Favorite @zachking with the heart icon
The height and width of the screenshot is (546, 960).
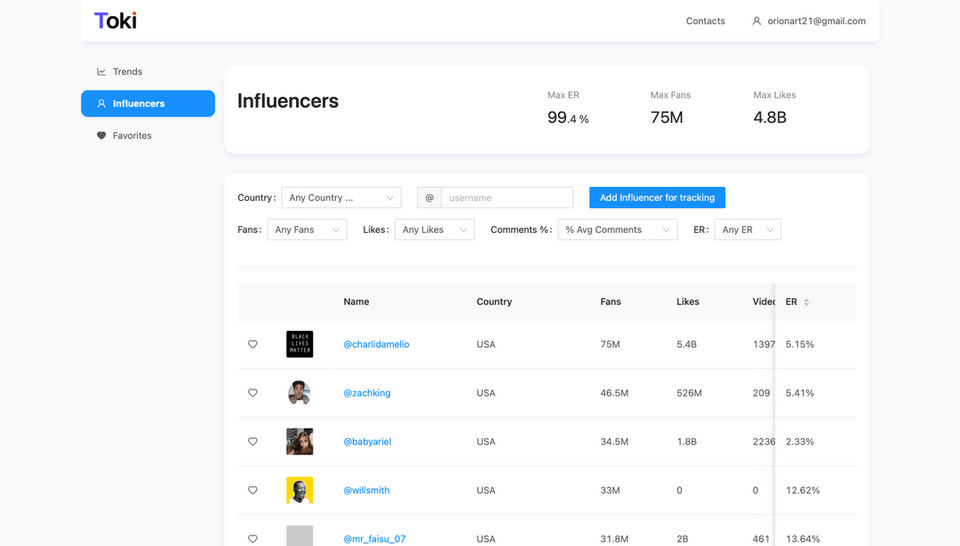coord(252,393)
